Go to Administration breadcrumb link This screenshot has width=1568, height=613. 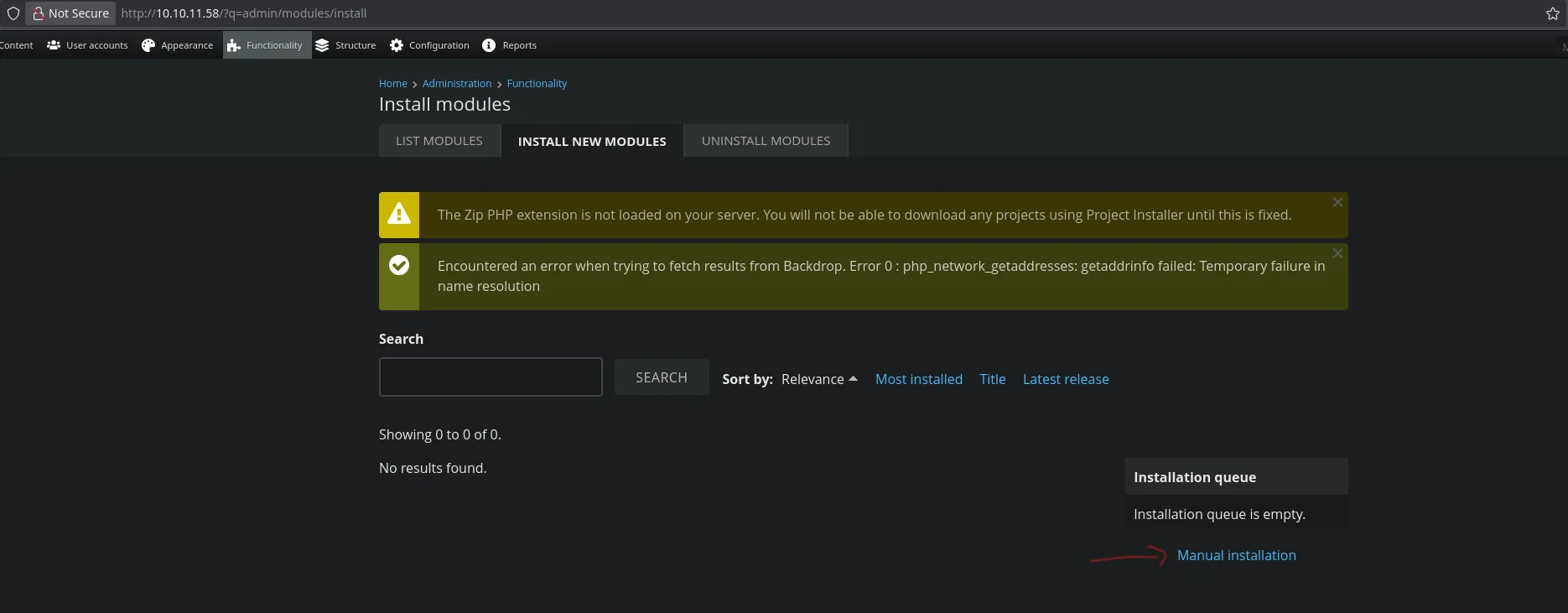(x=457, y=84)
